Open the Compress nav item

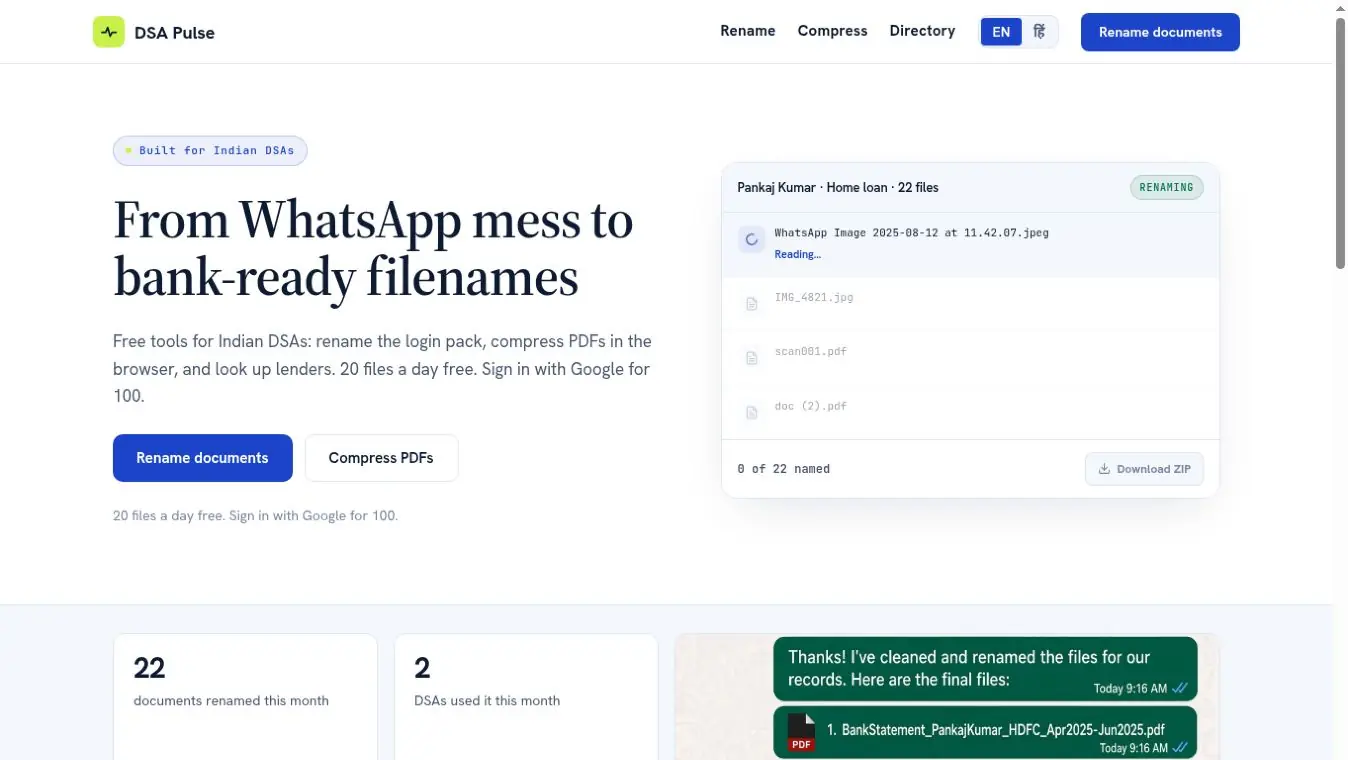(x=832, y=31)
